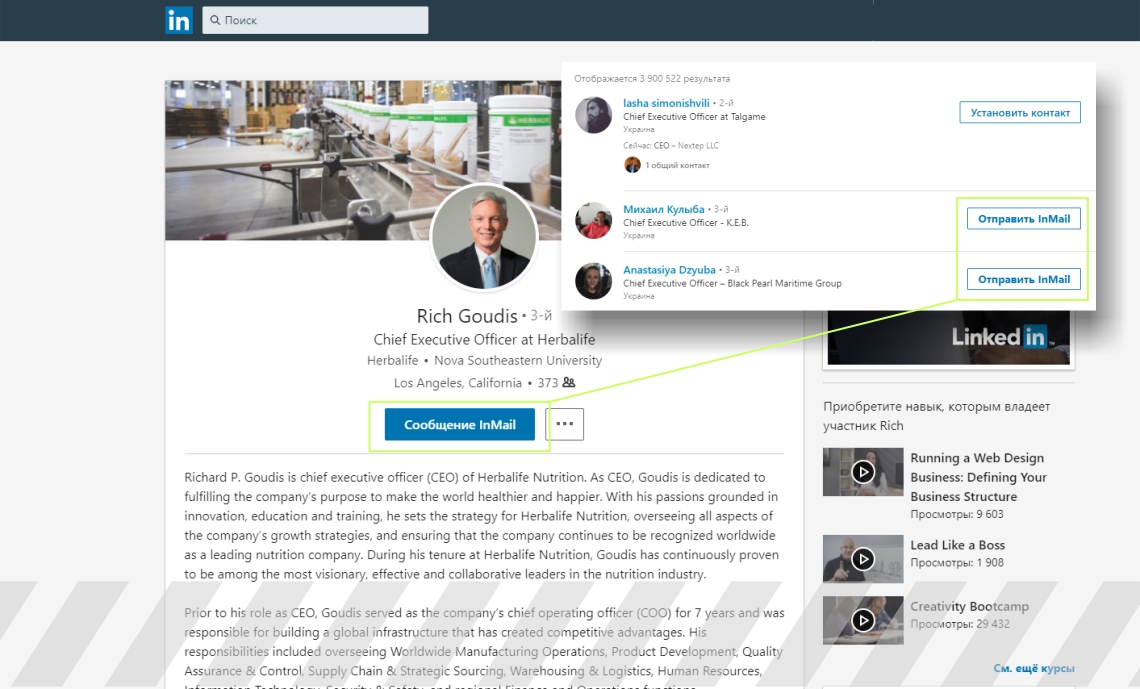Click Просмотры: 29 432 view count
Viewport: 1140px width, 689px height.
[x=960, y=624]
